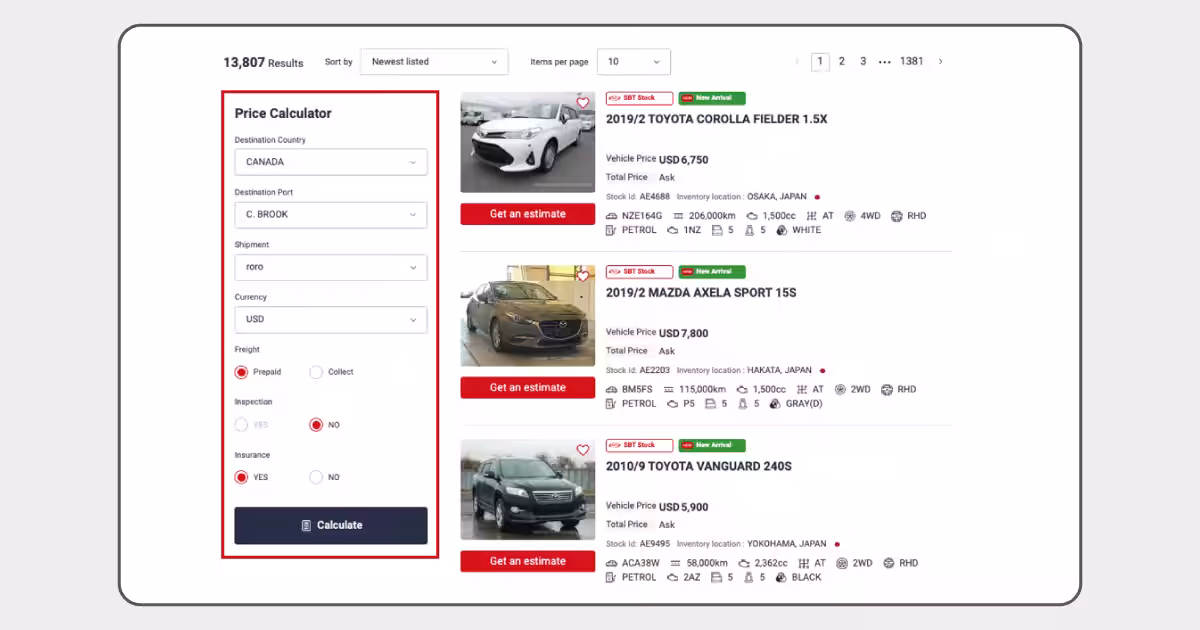Get an estimate for Toyota Corolla Fielder
The width and height of the screenshot is (1200, 630).
[x=528, y=214]
